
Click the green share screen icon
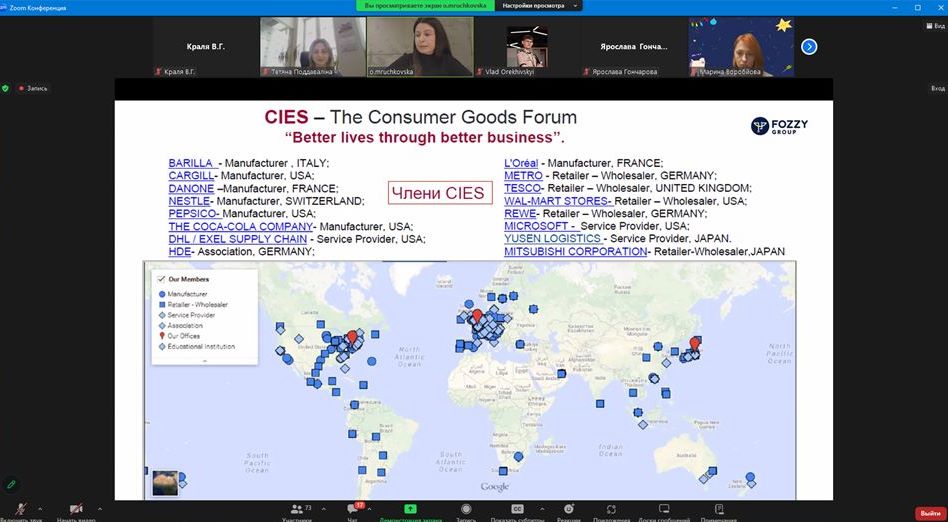pos(410,509)
